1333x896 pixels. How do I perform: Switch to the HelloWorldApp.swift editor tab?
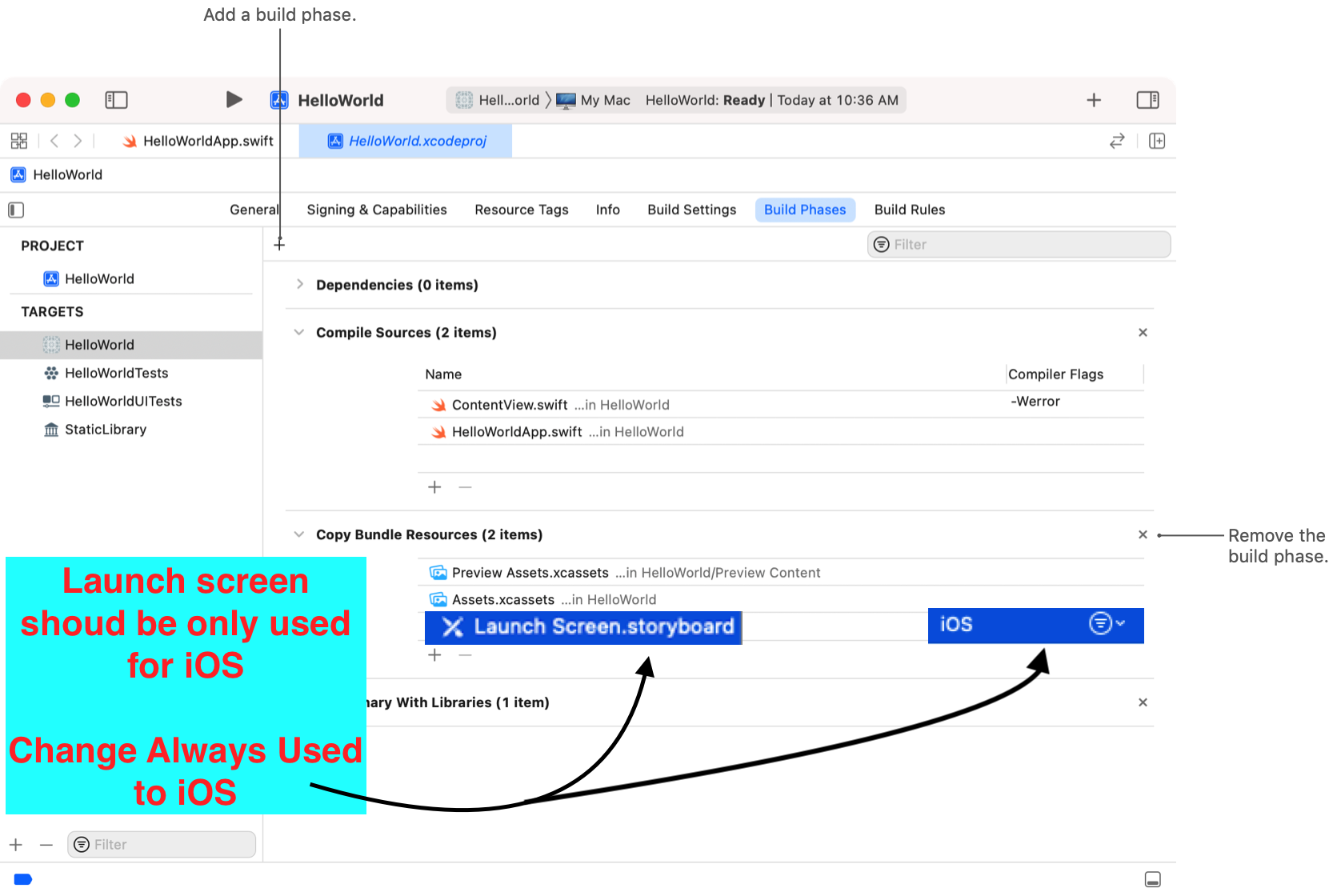[198, 141]
